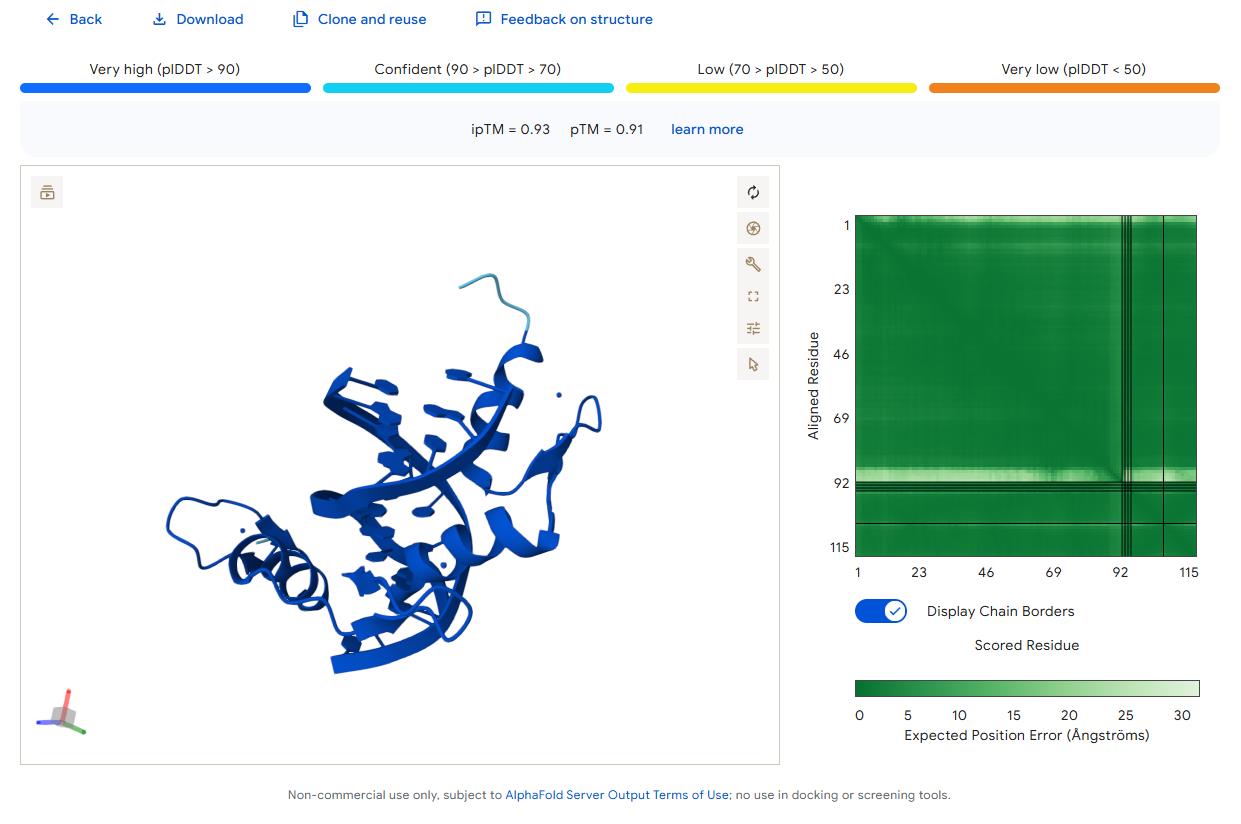Go back using the Back button
This screenshot has height=824, width=1241.
click(x=74, y=19)
